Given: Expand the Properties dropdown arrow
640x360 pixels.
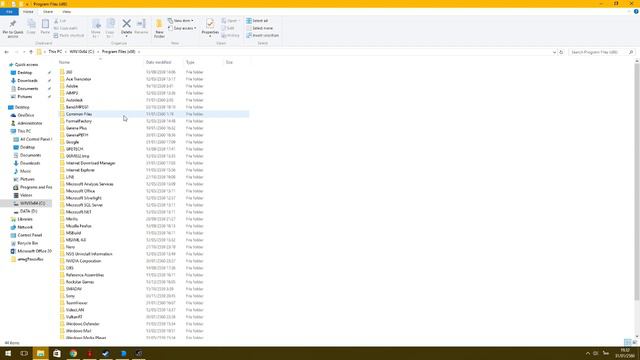Looking at the screenshot, I should [x=210, y=37].
